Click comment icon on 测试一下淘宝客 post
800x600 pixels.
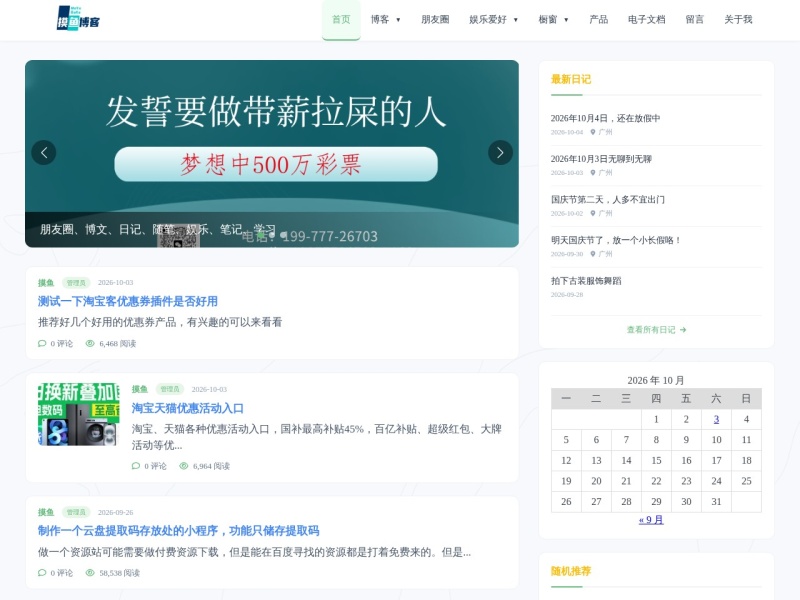42,343
